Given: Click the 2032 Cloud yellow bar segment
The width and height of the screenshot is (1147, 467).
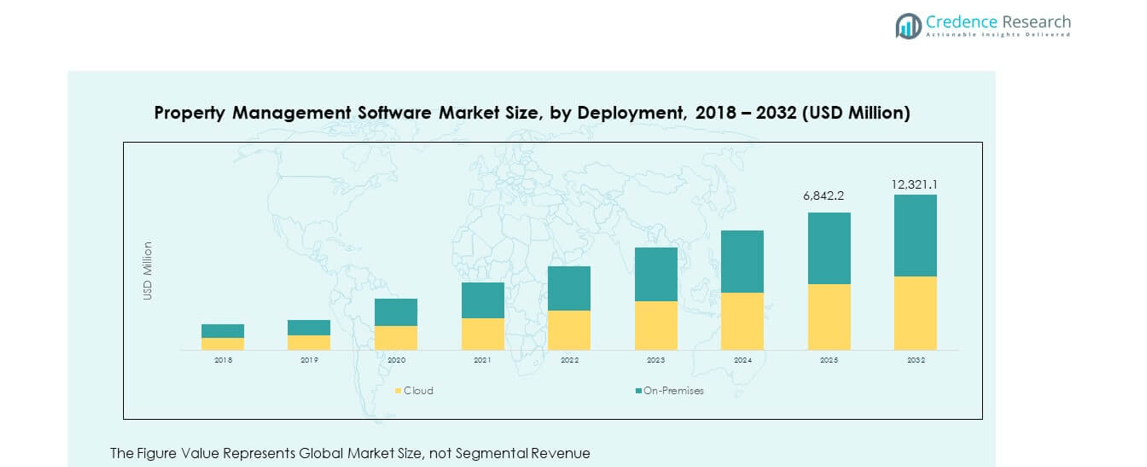Looking at the screenshot, I should pyautogui.click(x=915, y=313).
